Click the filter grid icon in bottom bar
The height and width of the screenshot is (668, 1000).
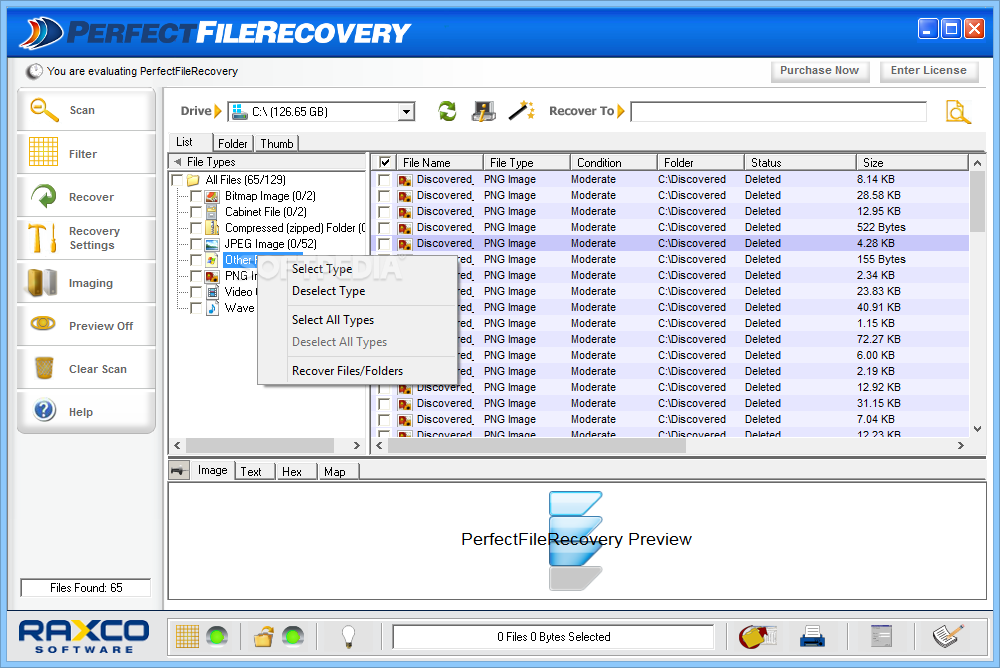[187, 636]
